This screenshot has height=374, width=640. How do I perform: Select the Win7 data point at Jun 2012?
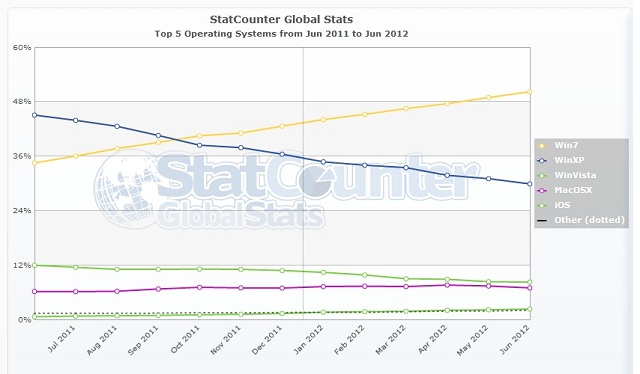529,92
